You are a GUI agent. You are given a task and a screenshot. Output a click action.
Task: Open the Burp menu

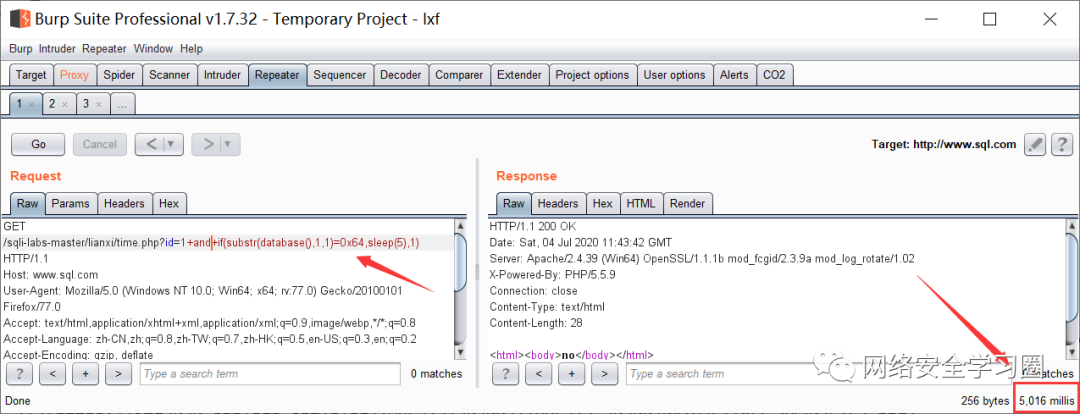tap(21, 49)
